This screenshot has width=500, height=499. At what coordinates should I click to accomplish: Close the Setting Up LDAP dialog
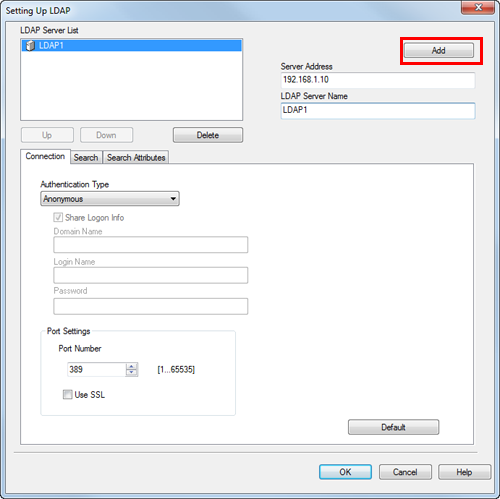[478, 7]
